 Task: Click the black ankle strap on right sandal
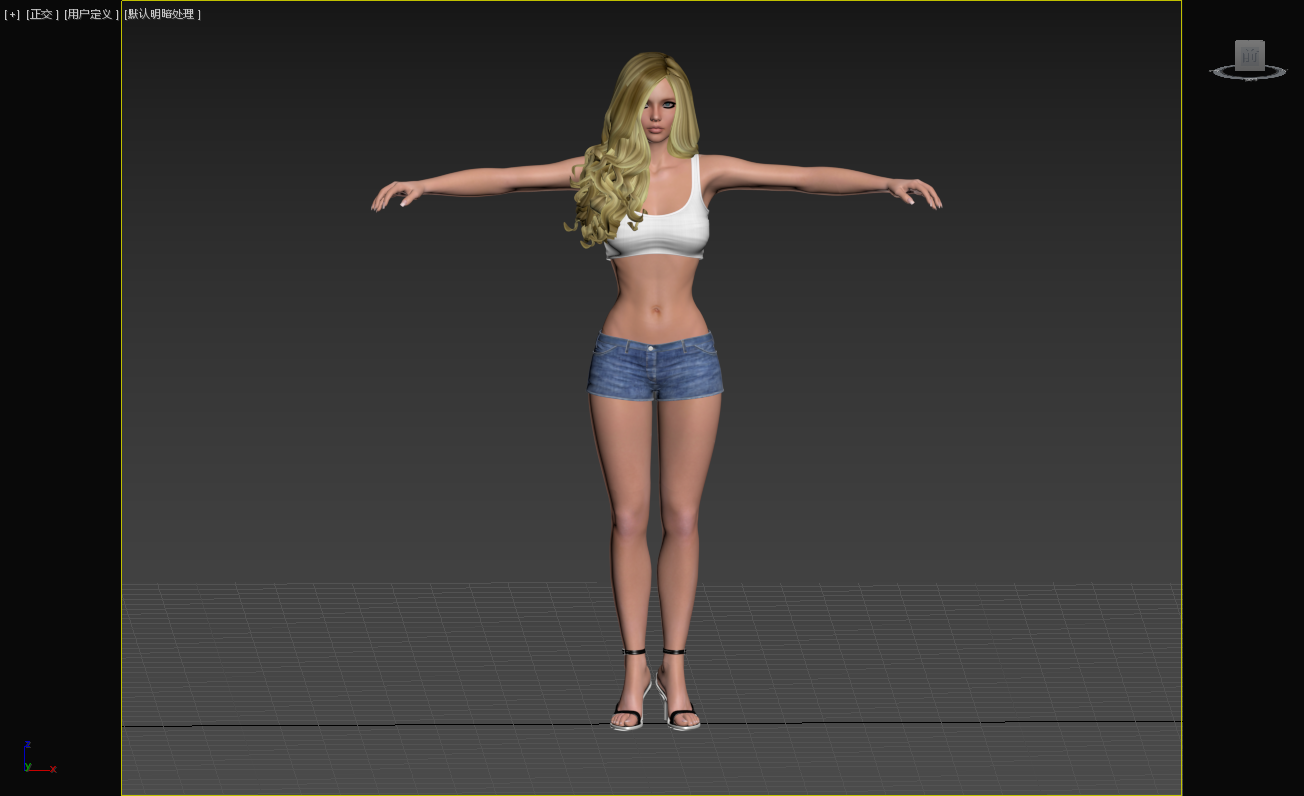[674, 652]
